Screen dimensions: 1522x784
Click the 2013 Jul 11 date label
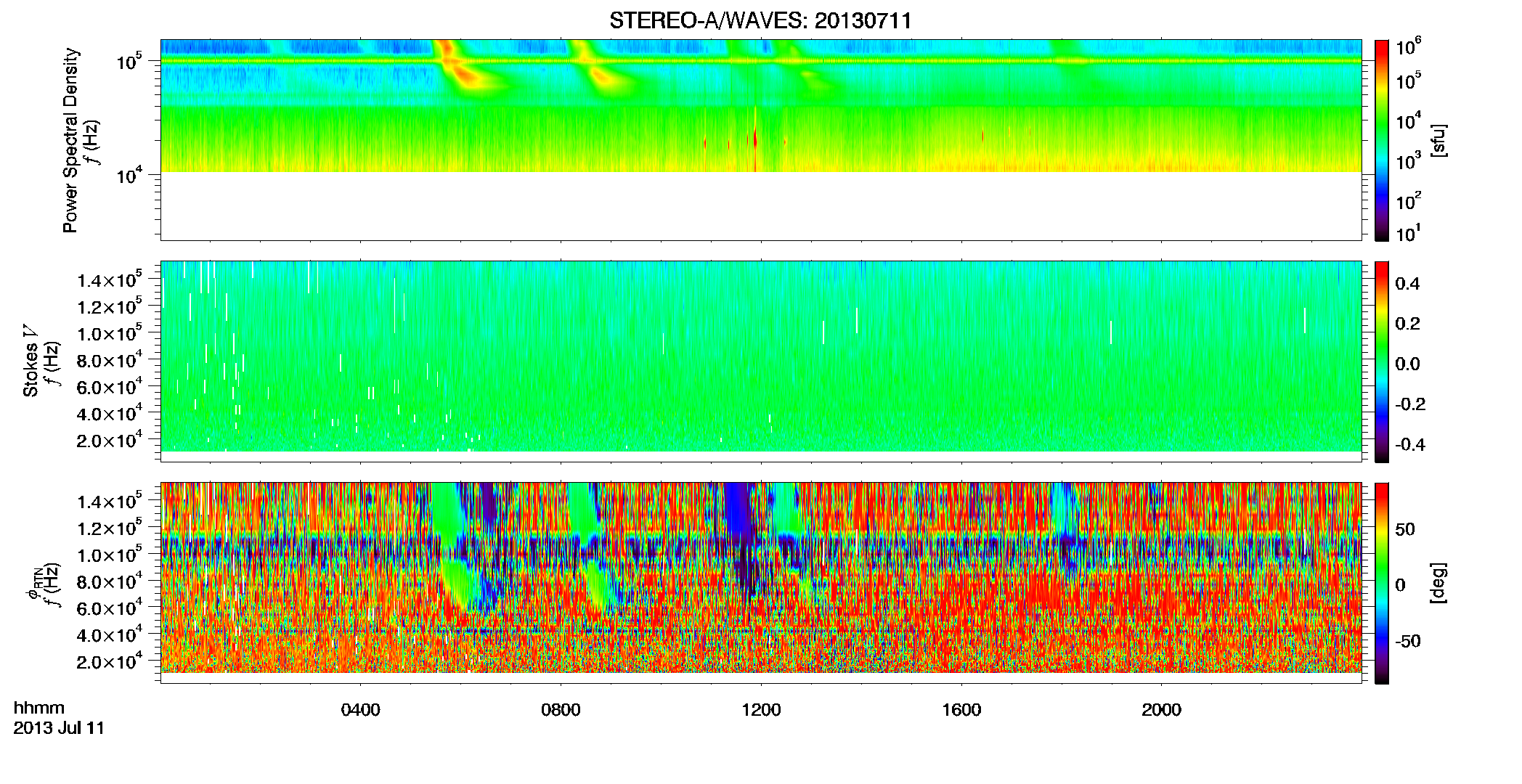[59, 728]
